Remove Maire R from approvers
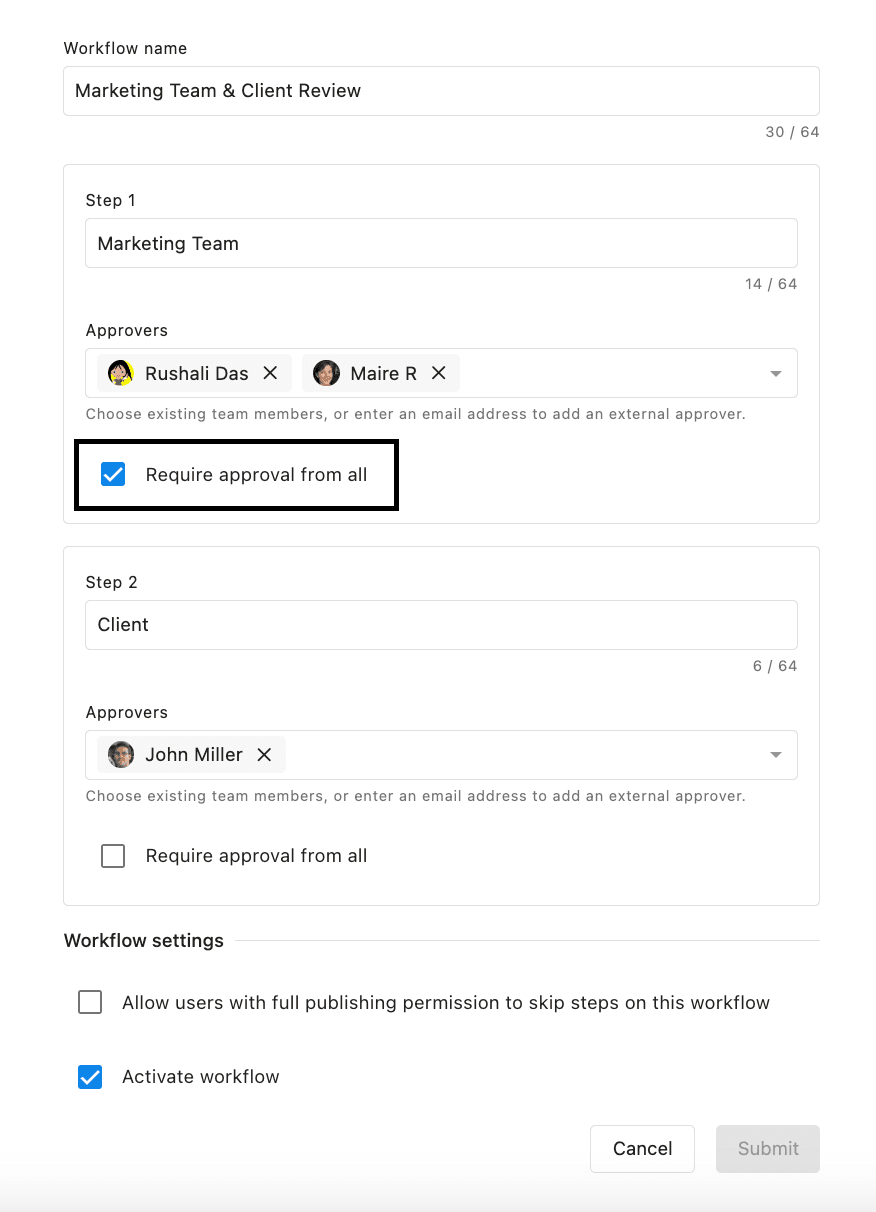The image size is (876, 1212). [x=438, y=373]
